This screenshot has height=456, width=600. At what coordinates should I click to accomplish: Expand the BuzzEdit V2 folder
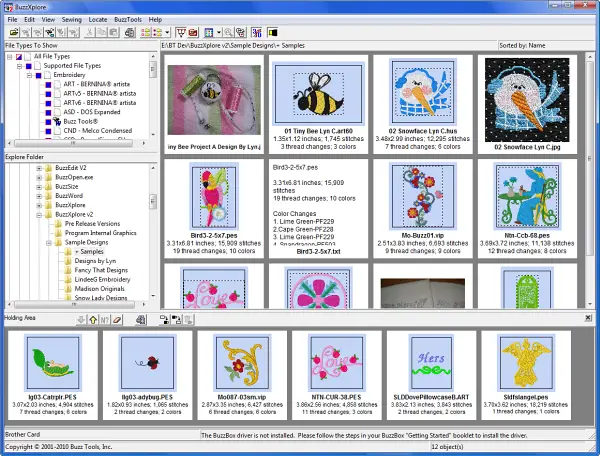39,168
